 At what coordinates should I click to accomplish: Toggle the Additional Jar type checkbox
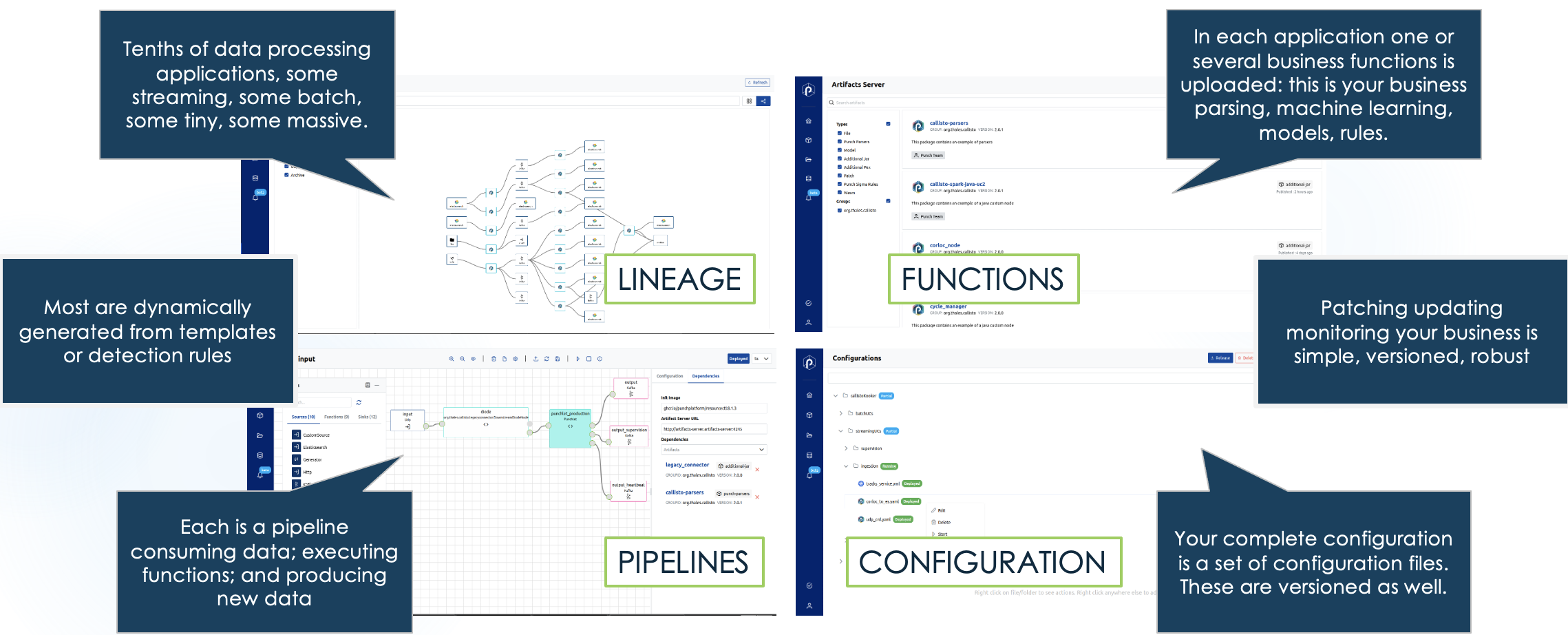[840, 158]
